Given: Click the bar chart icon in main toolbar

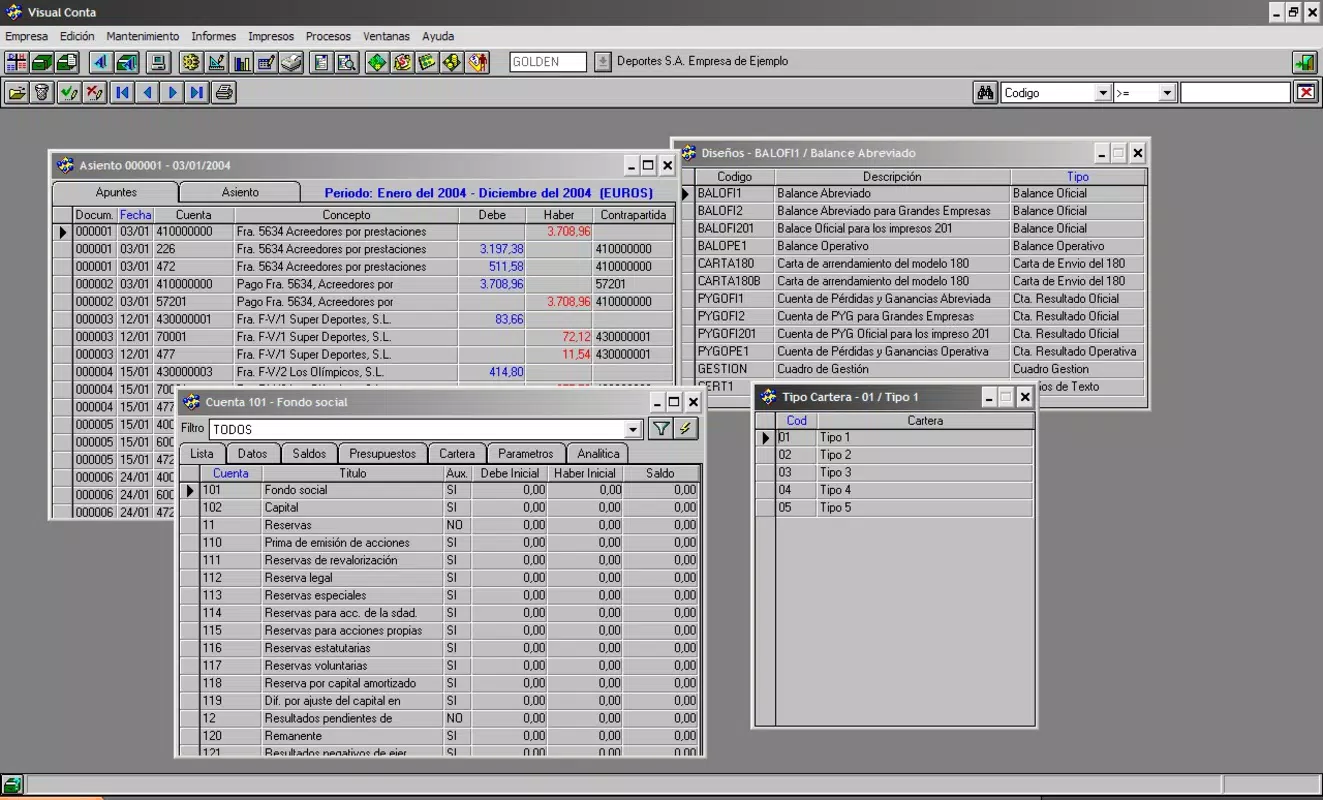Looking at the screenshot, I should 242,62.
